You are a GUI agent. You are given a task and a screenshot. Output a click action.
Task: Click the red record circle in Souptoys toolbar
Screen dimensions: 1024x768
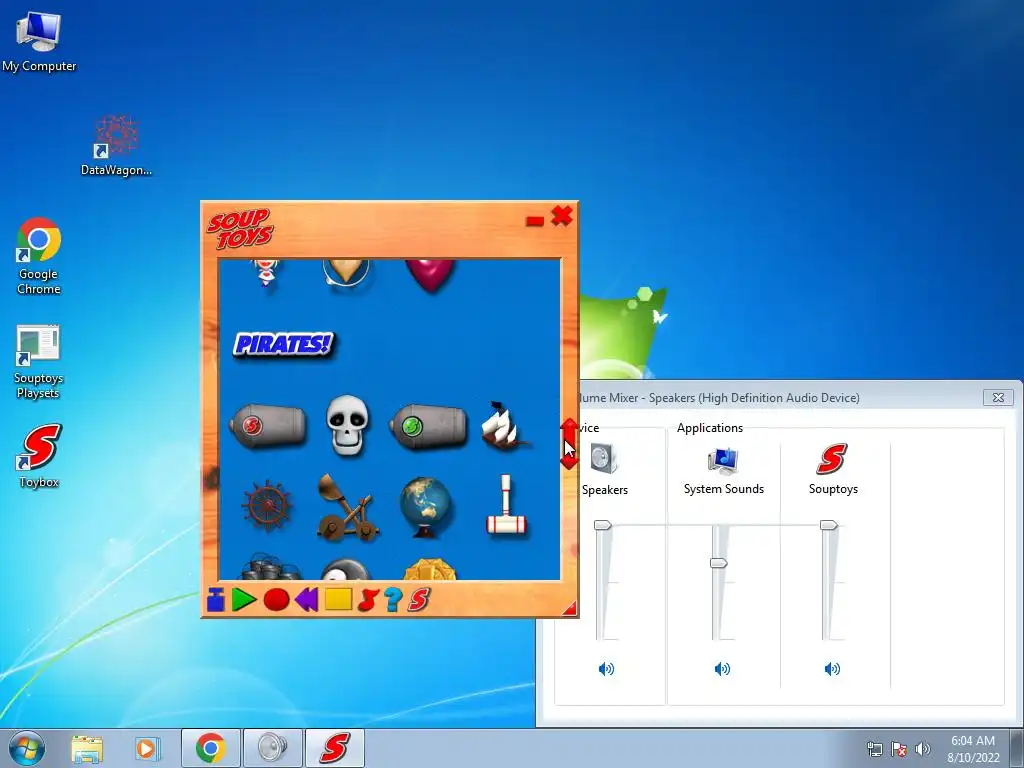[276, 600]
